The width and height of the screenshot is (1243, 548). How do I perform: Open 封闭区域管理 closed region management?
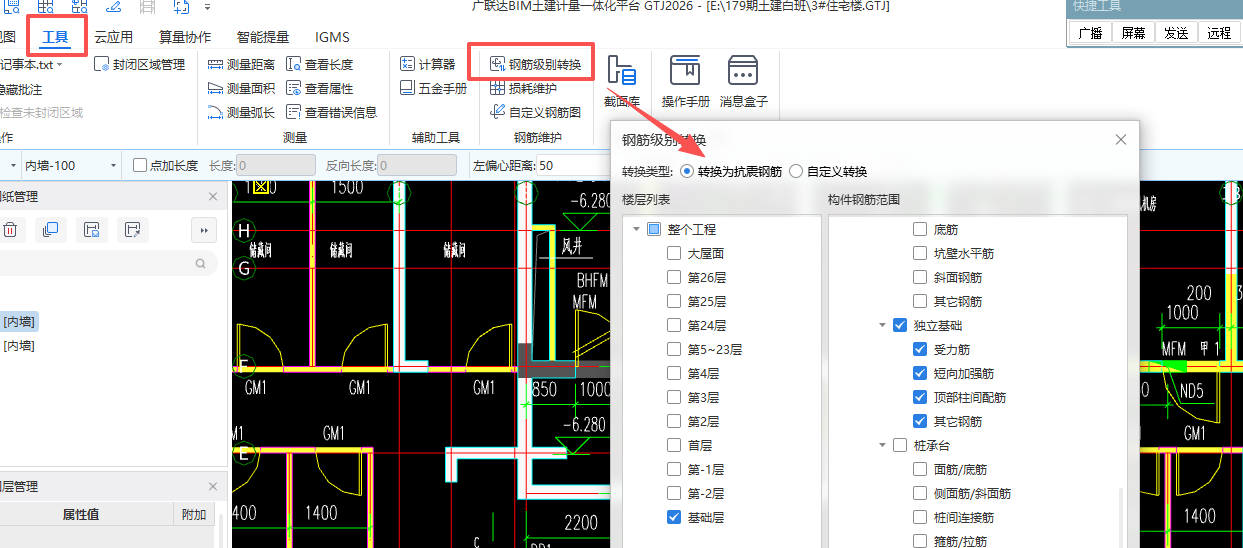pyautogui.click(x=140, y=64)
